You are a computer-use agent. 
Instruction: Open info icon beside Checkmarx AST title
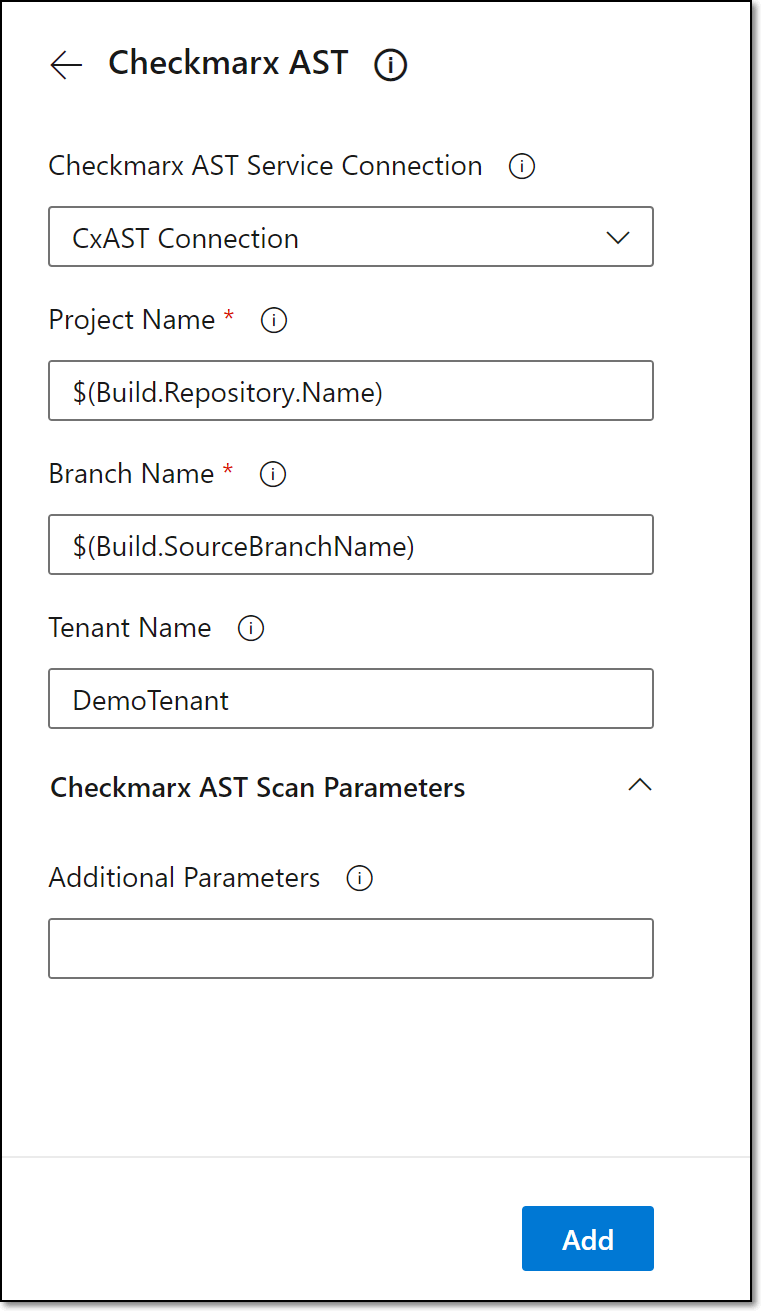click(x=391, y=66)
